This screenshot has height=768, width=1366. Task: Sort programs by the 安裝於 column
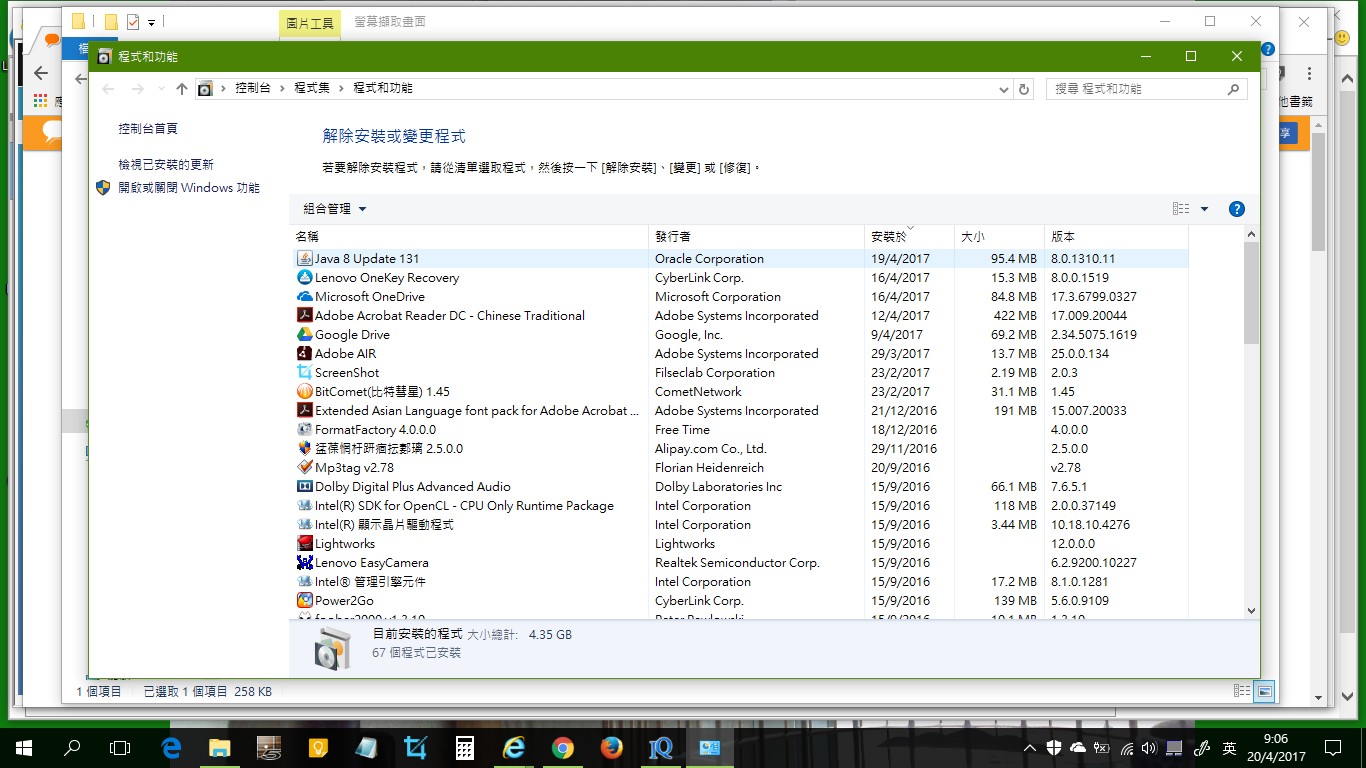(x=909, y=237)
